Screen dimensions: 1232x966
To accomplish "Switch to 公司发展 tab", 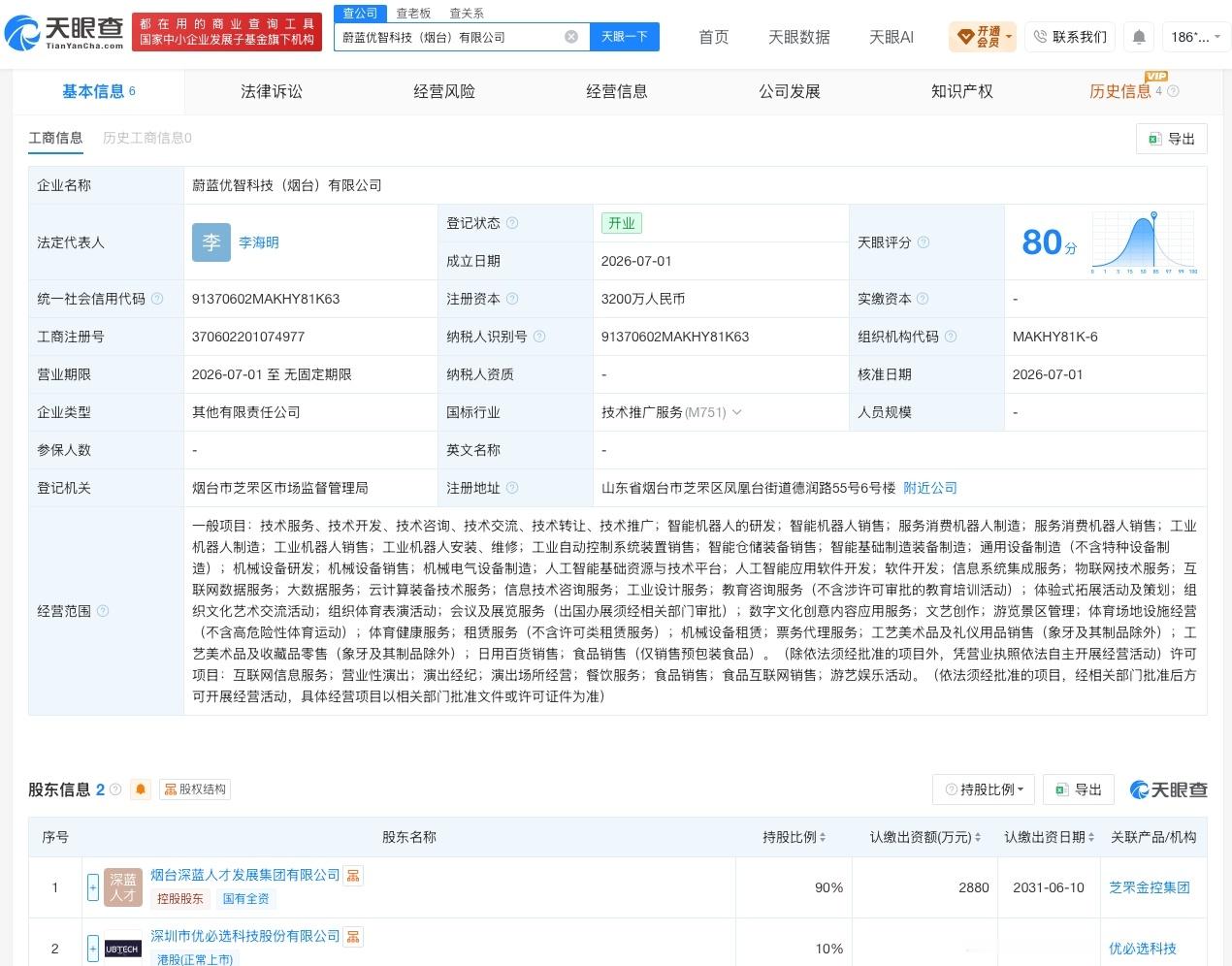I will (789, 91).
